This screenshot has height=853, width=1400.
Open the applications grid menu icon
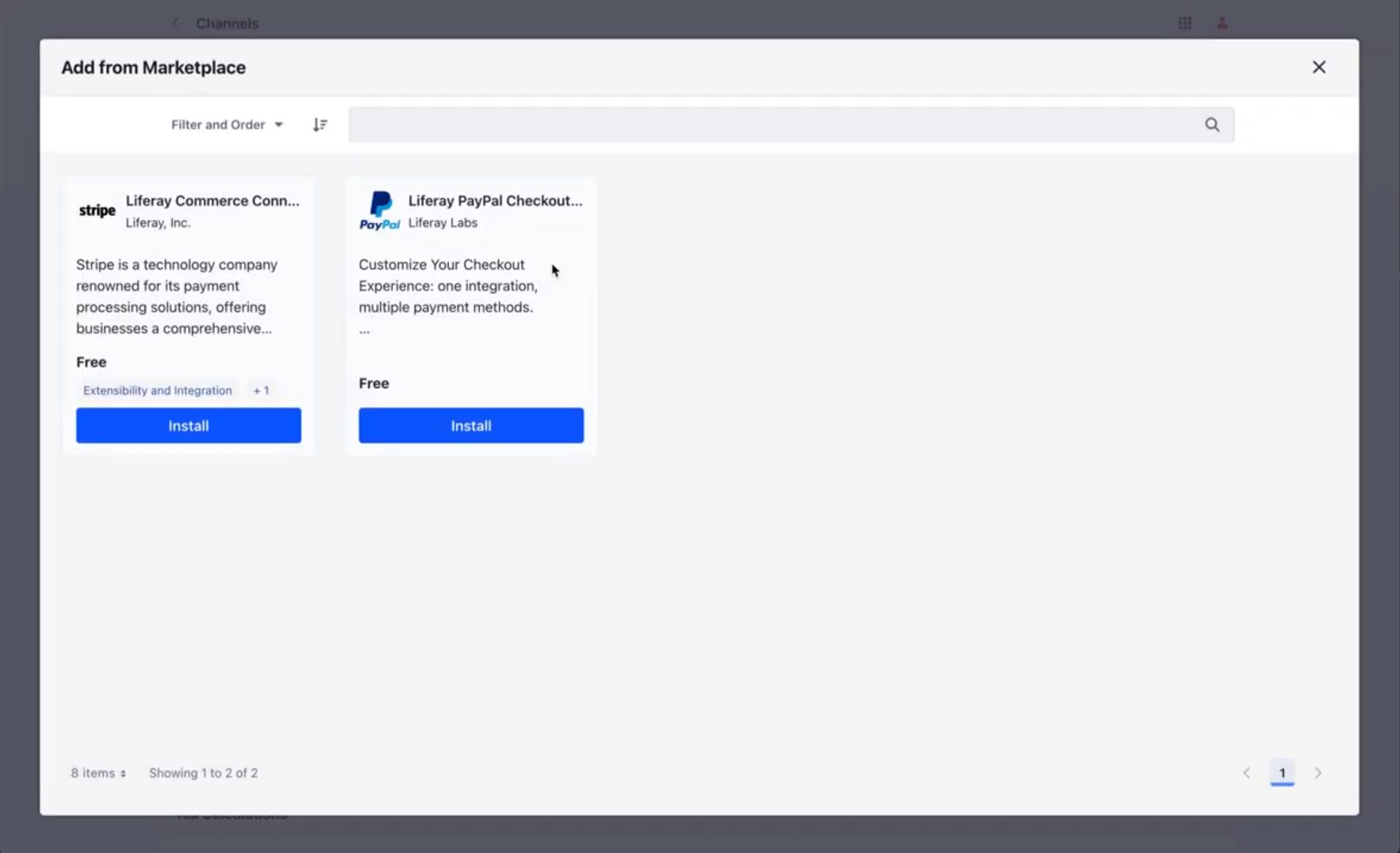pyautogui.click(x=1185, y=24)
